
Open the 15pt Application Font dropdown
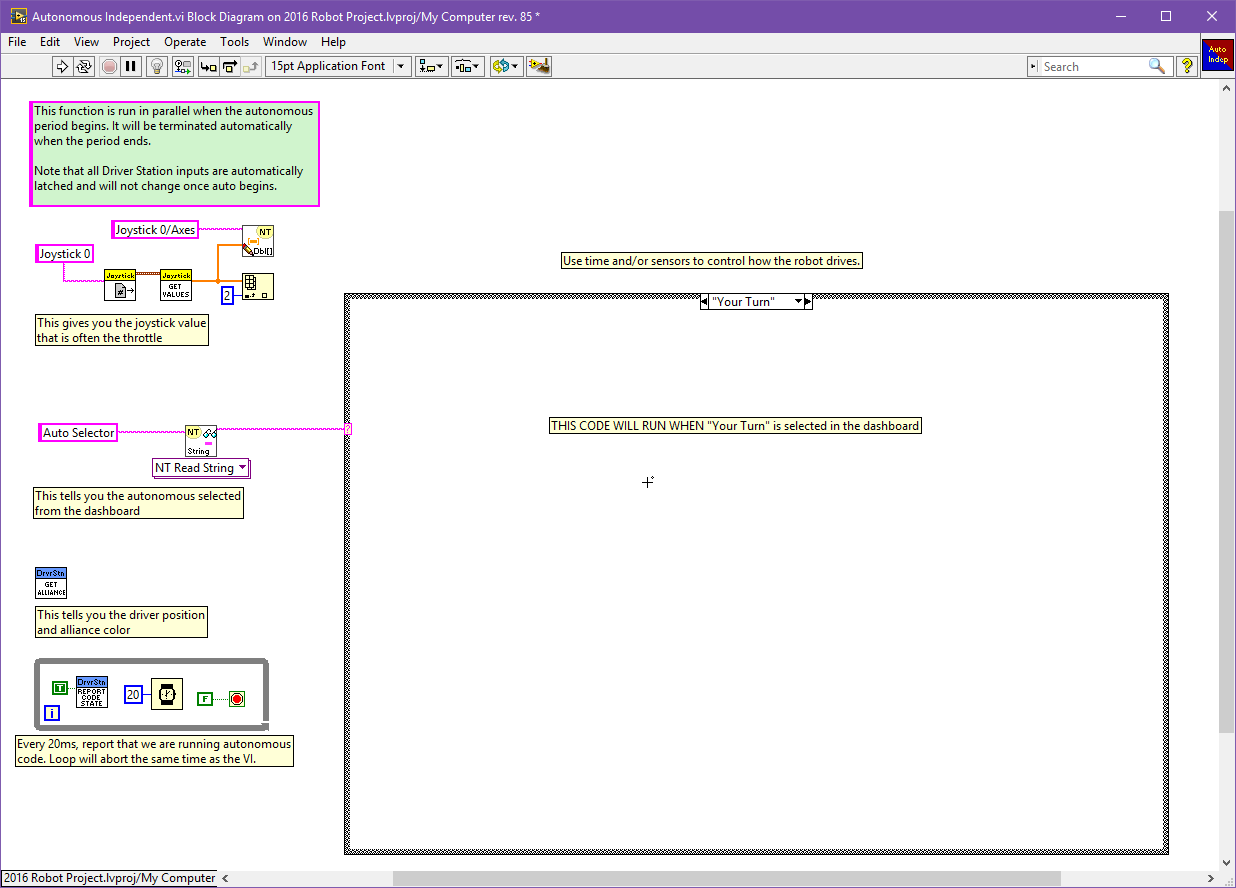[x=402, y=66]
